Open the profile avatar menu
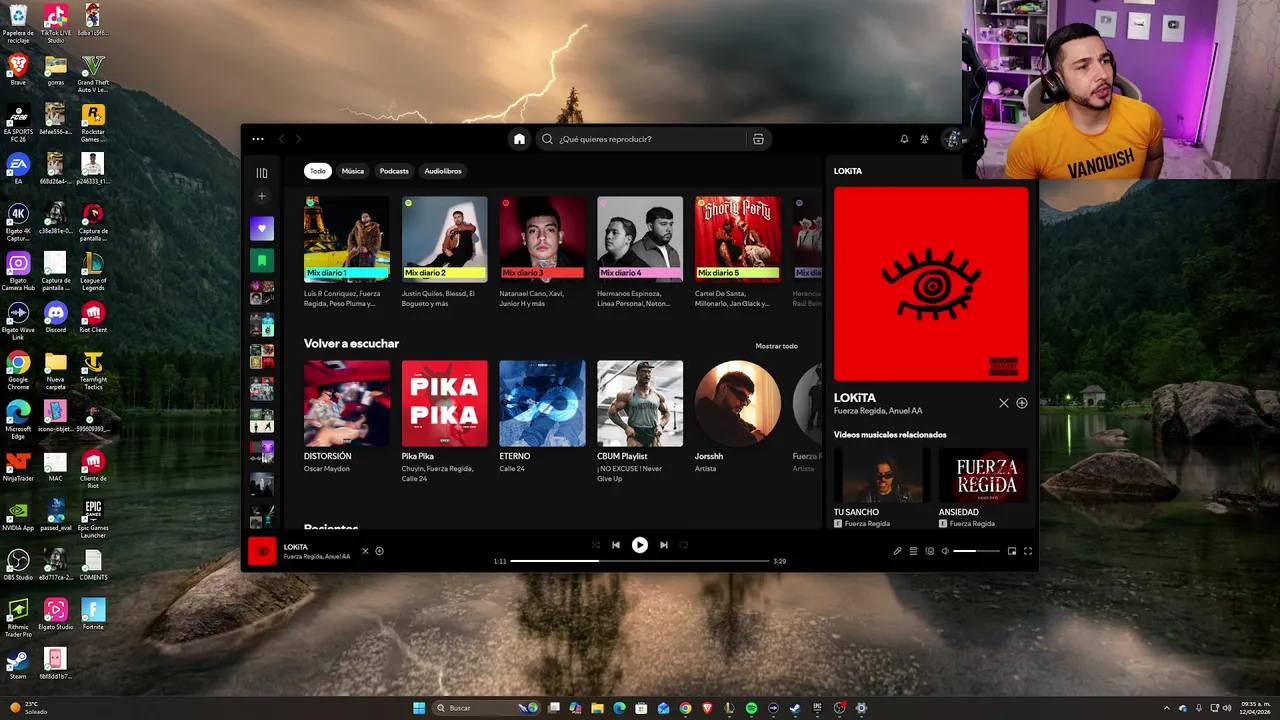This screenshot has width=1280, height=720. click(x=953, y=139)
